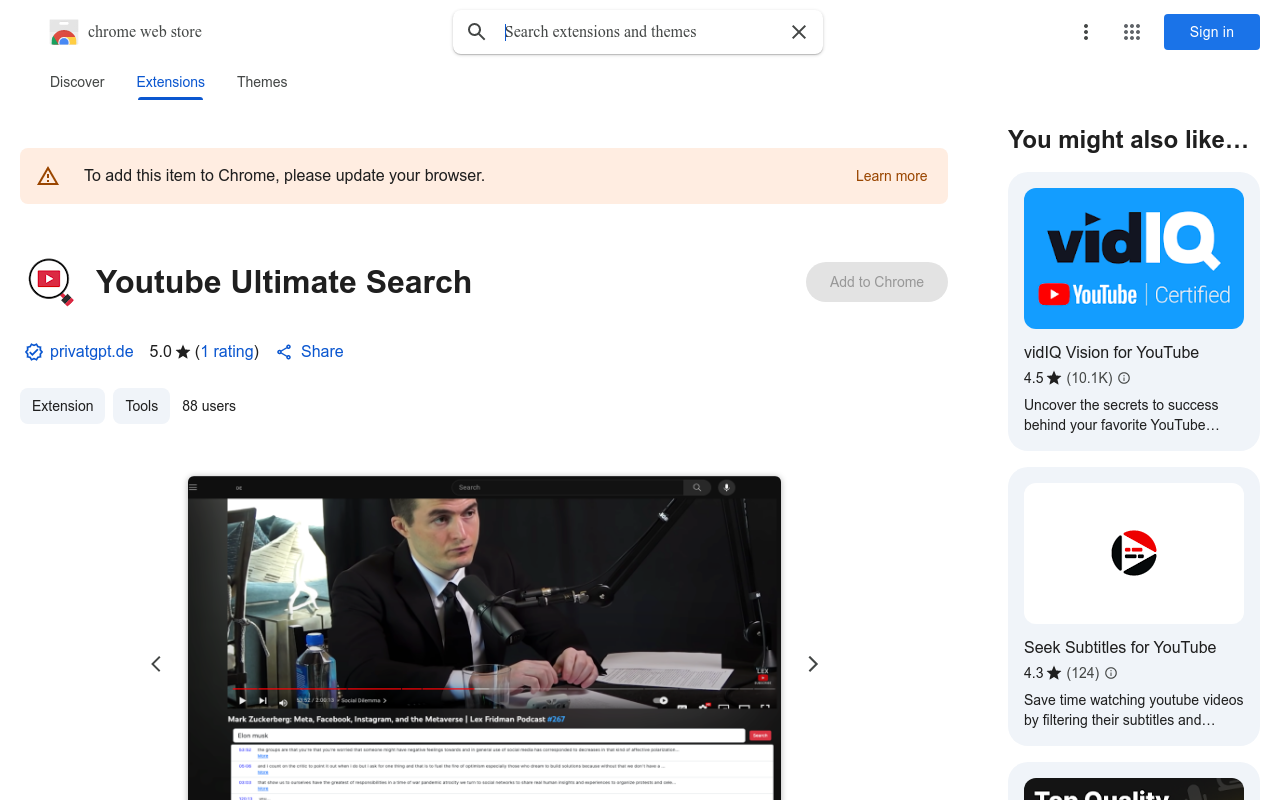Screen dimensions: 1280x800
Task: Click the rating star next to 5.0
Action: click(x=183, y=352)
